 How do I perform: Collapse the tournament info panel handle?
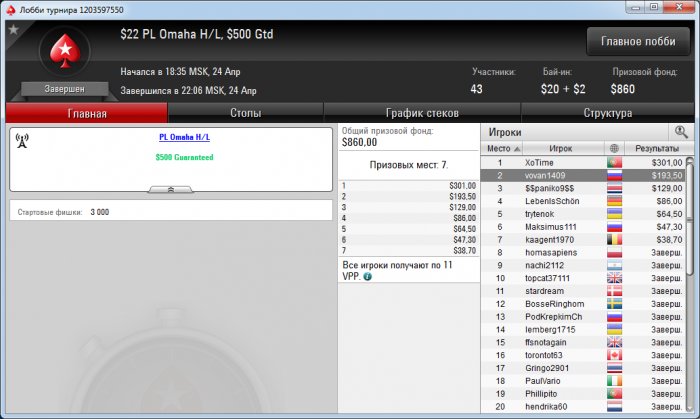(171, 190)
